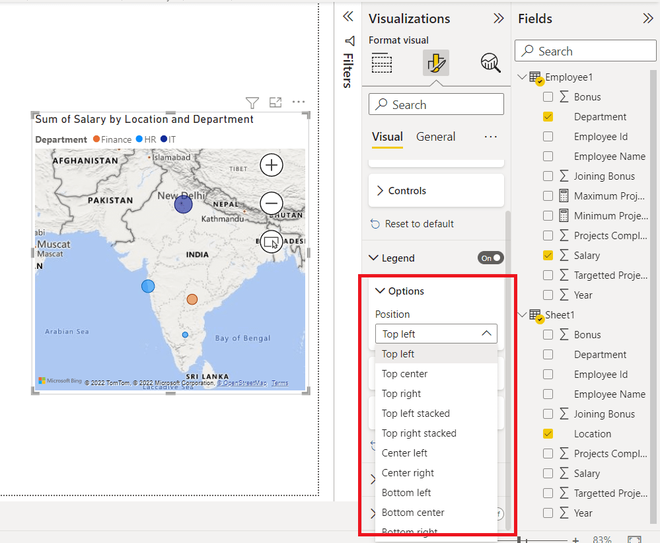
Task: Select Top left stacked position
Action: [436, 413]
